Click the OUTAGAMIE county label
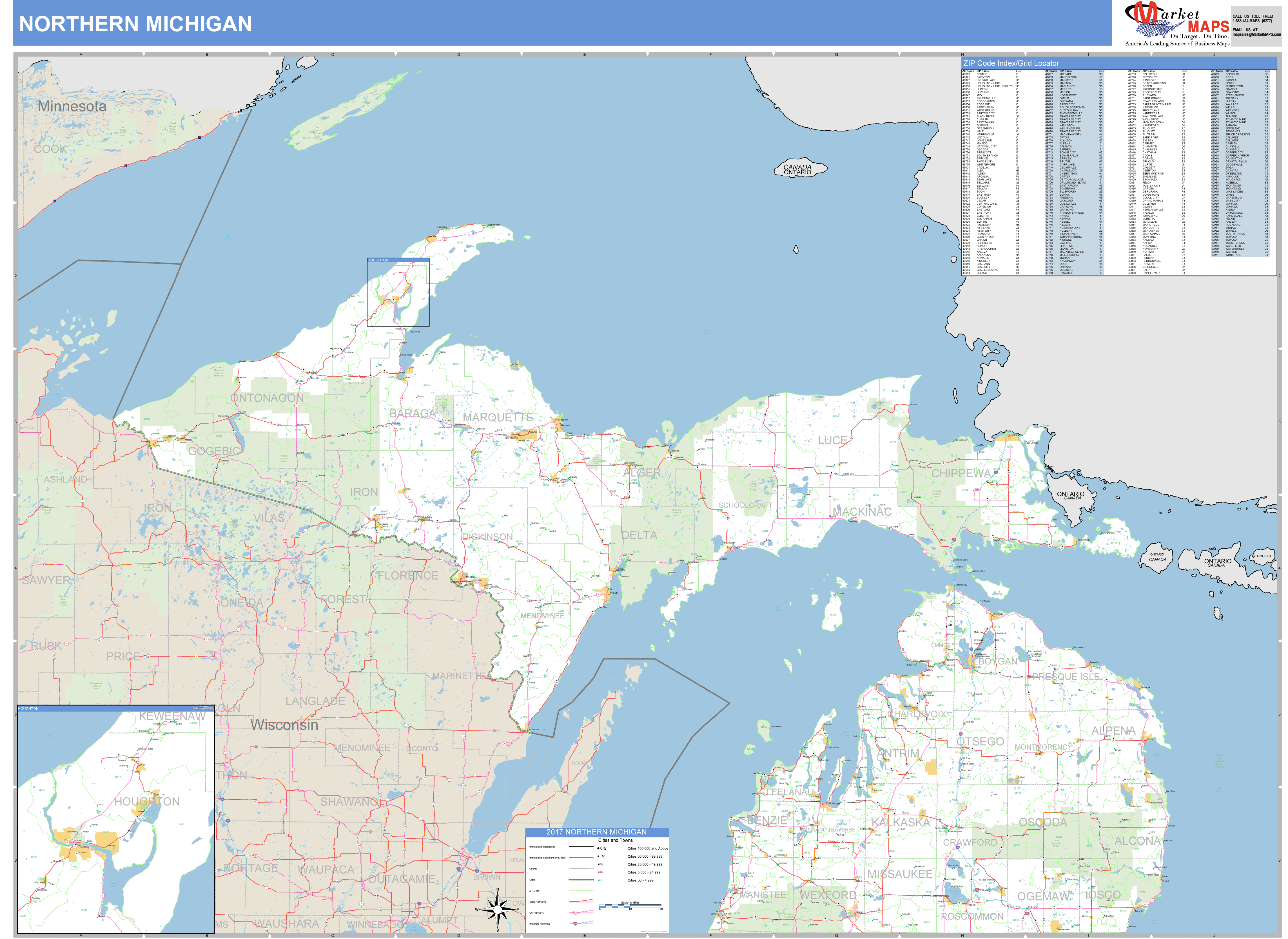1288x939 pixels. [x=402, y=879]
